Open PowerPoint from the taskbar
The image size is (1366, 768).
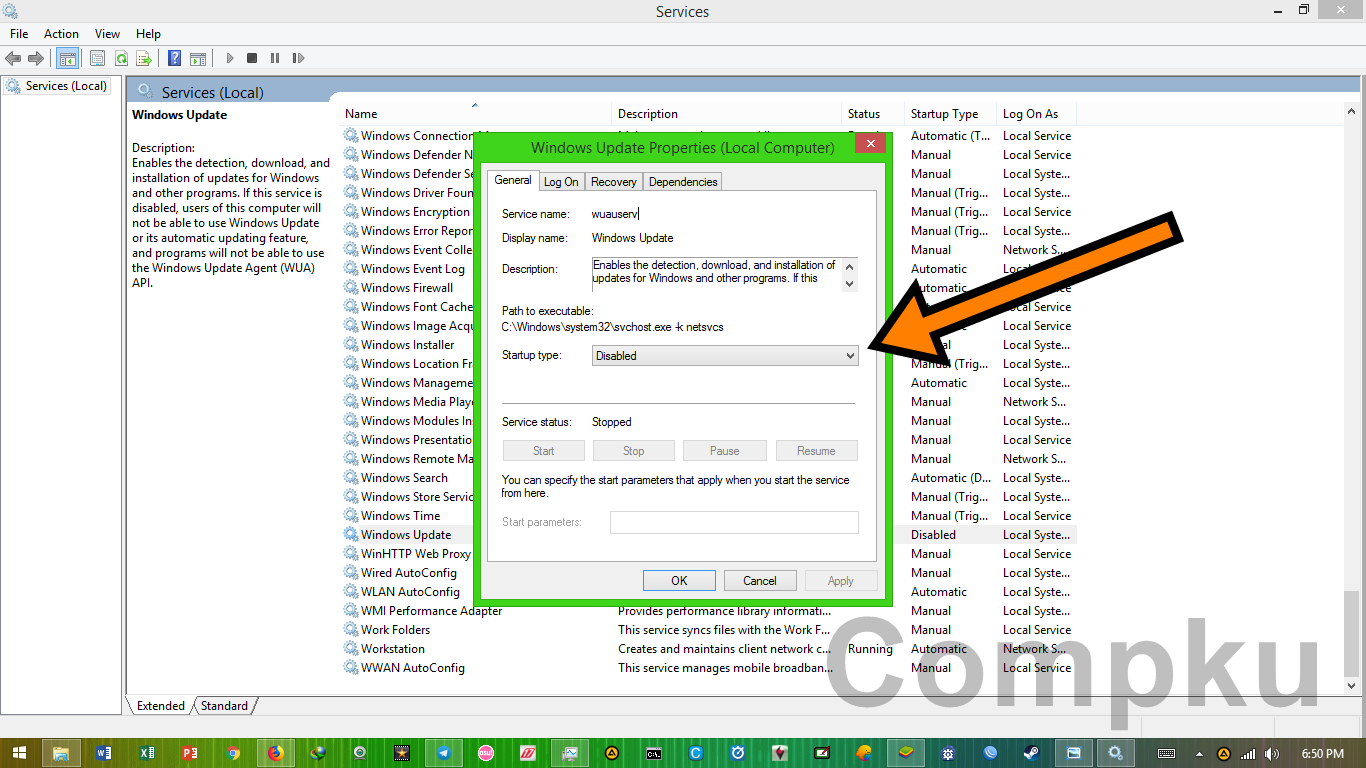pos(190,753)
